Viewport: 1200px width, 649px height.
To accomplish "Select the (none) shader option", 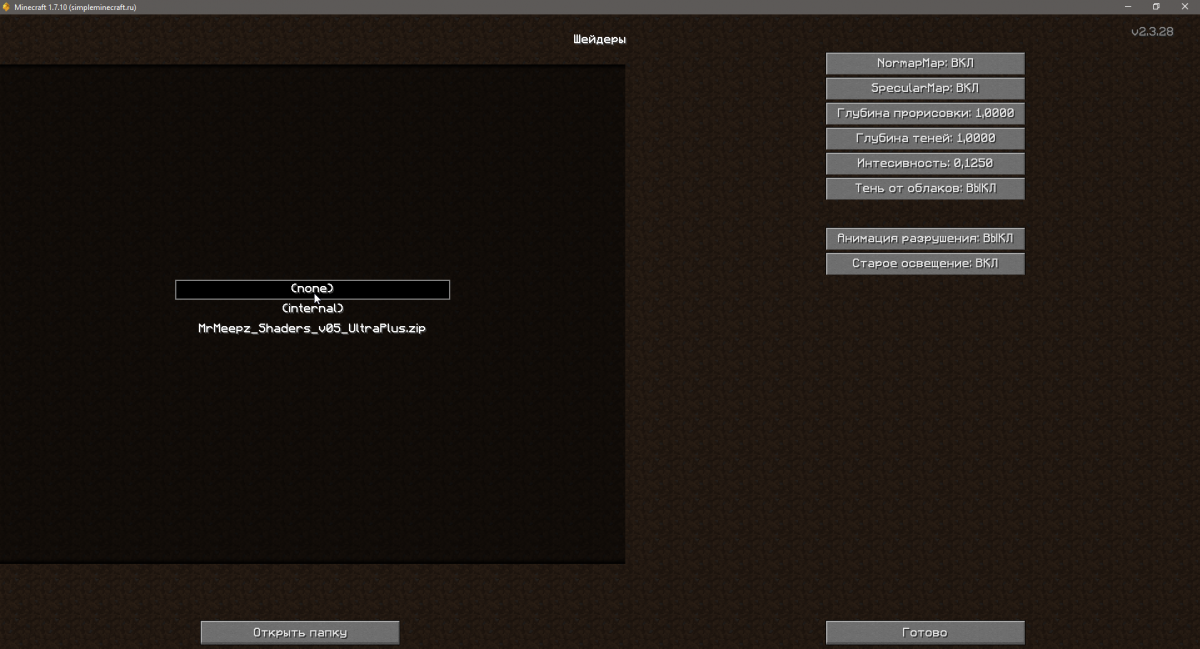I will (x=312, y=289).
